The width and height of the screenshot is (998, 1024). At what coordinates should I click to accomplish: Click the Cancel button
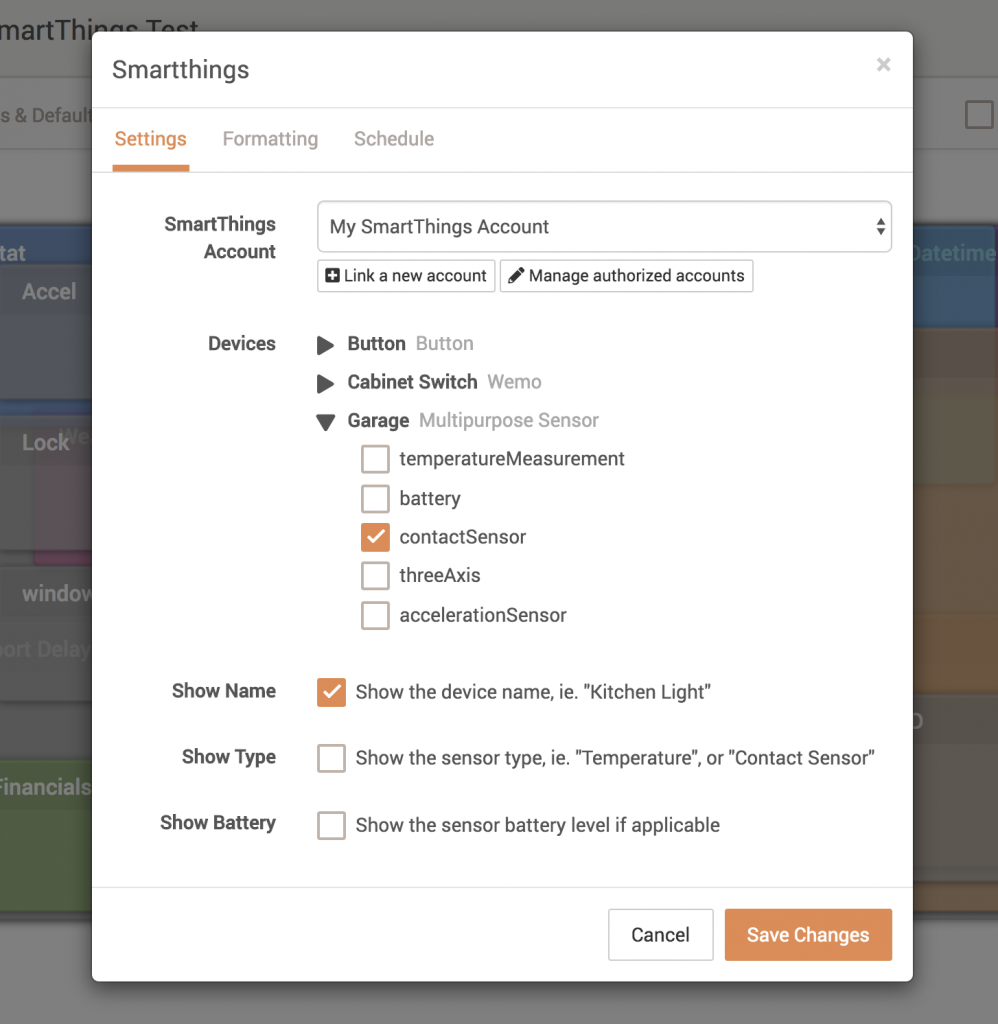pos(660,935)
